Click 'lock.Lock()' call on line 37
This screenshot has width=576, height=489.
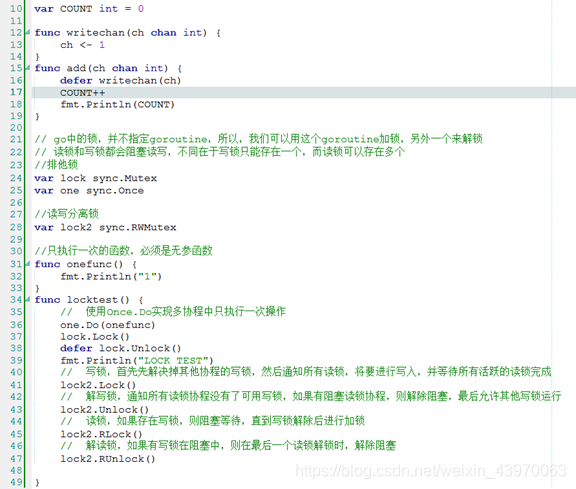tap(95, 337)
